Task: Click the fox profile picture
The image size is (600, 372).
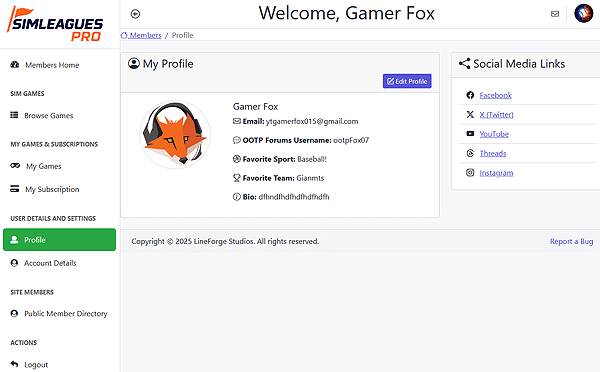Action: point(175,134)
